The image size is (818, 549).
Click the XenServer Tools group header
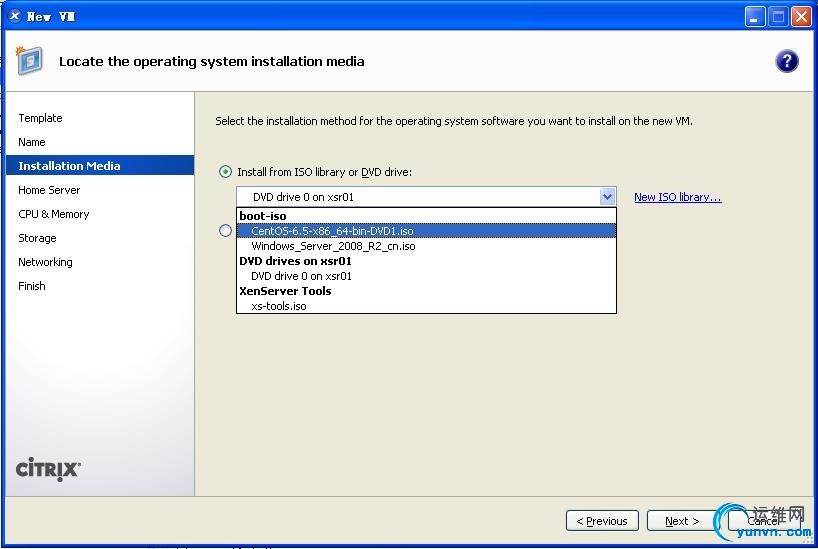point(285,291)
